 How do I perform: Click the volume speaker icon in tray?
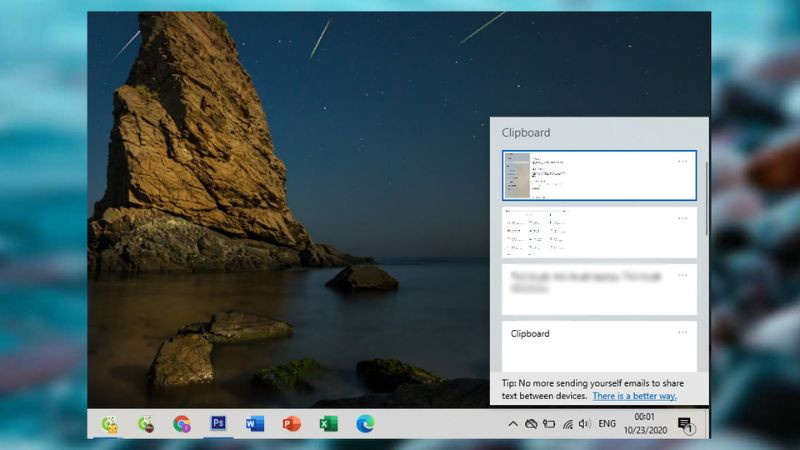584,424
